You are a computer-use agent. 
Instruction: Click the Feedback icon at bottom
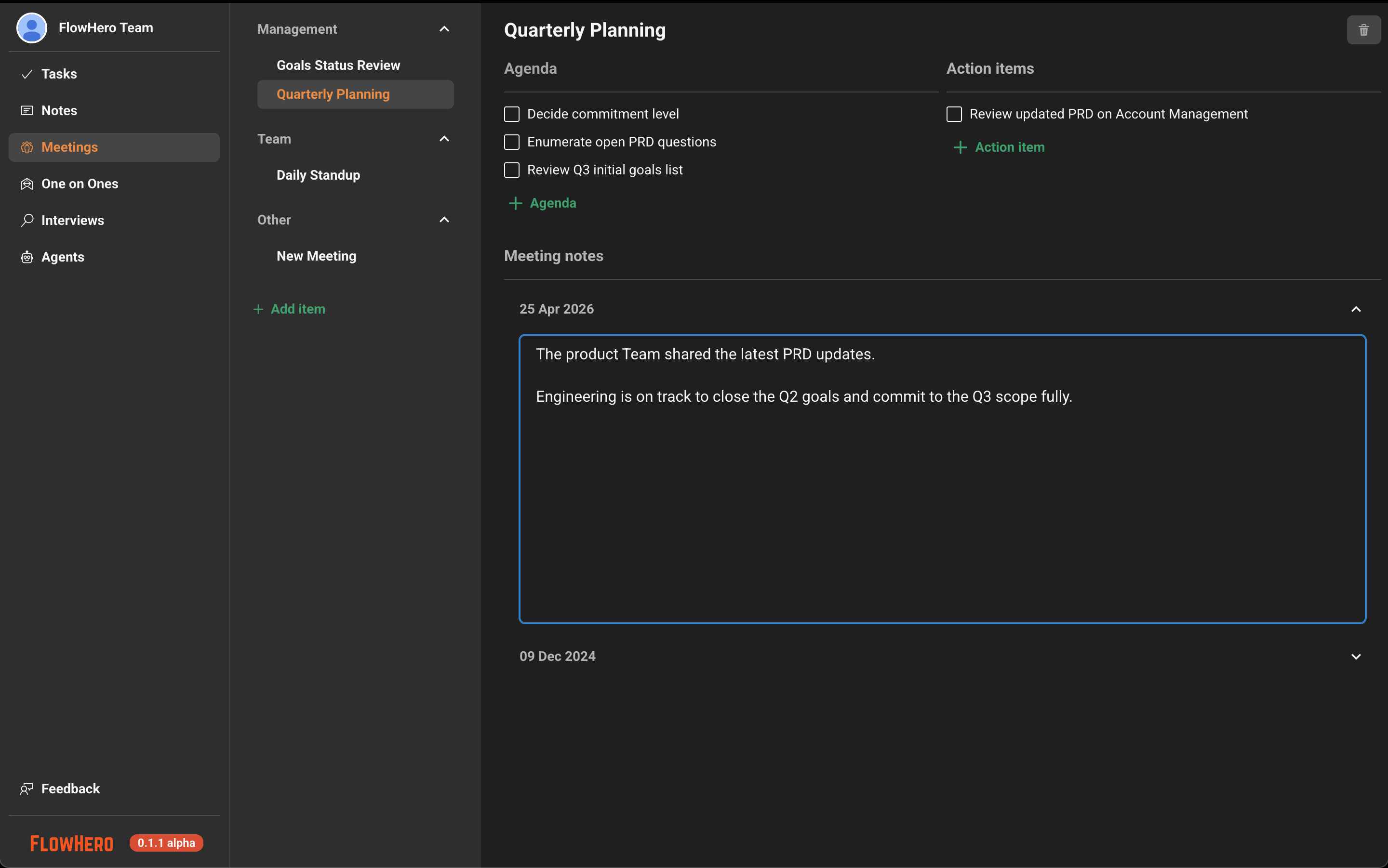pos(27,789)
